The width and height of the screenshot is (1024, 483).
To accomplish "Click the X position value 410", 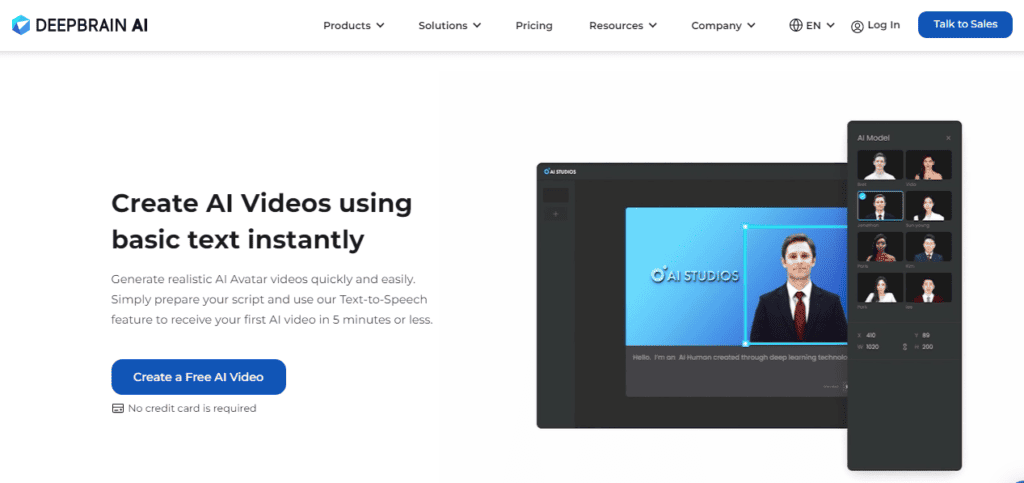I will coord(871,335).
